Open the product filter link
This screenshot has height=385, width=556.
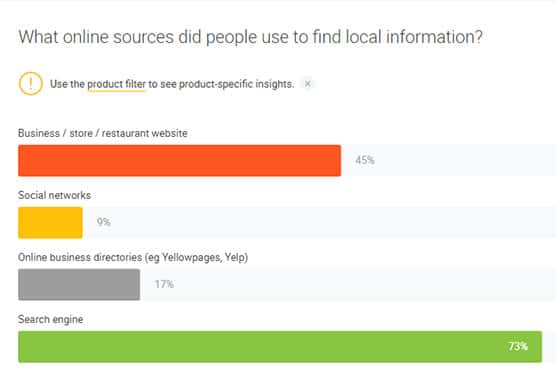(116, 84)
